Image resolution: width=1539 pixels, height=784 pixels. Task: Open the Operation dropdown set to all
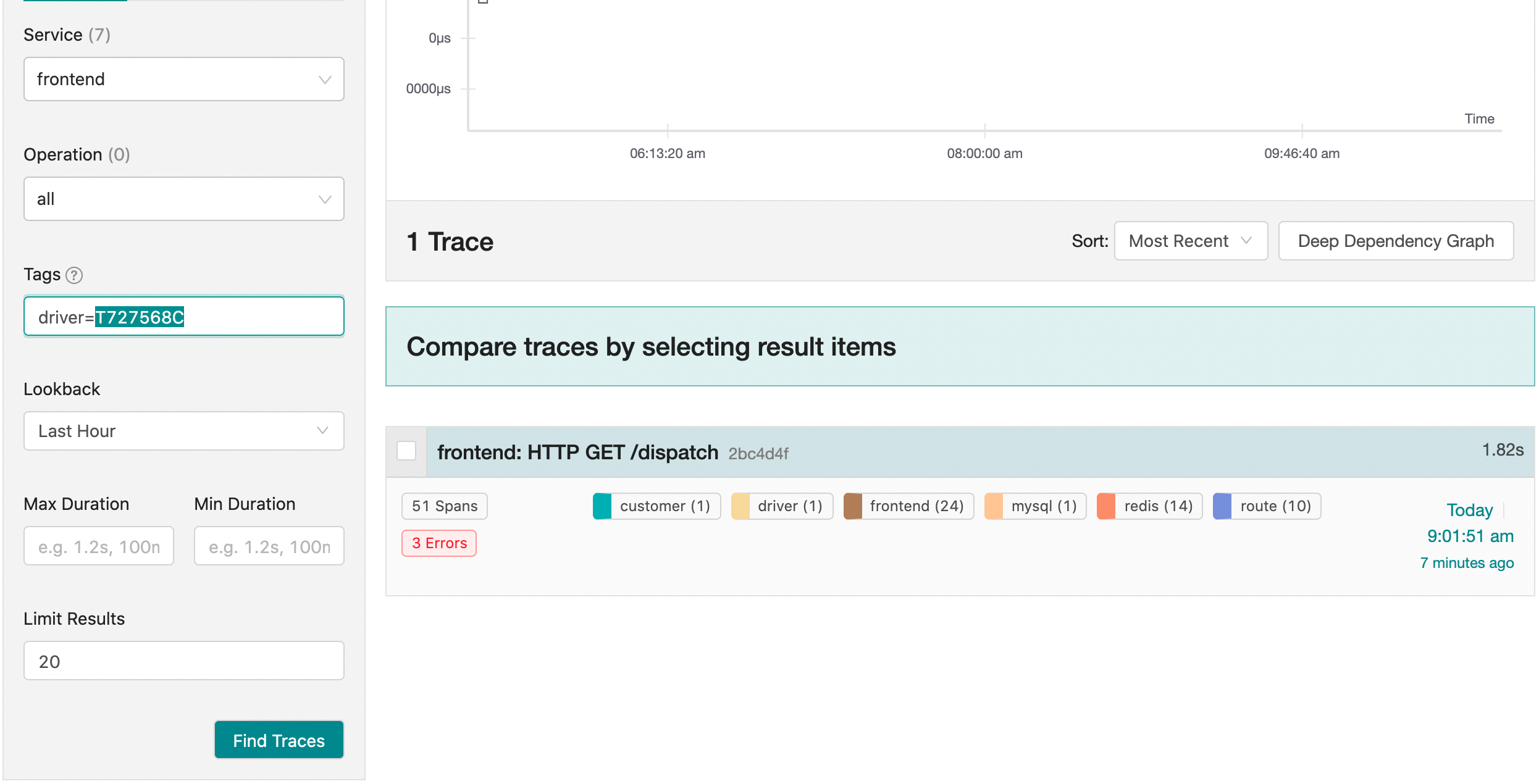click(183, 199)
